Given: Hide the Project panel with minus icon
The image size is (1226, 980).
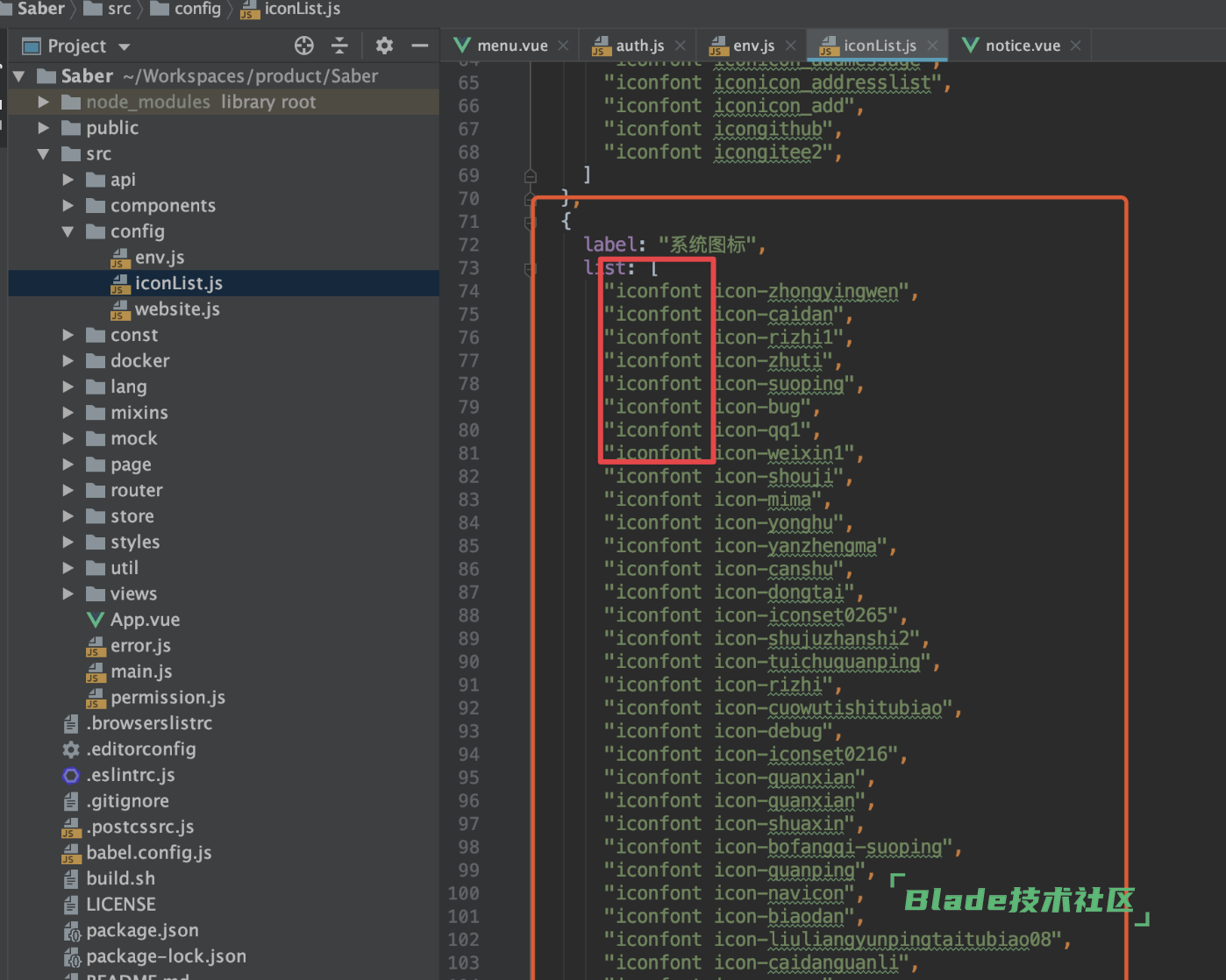Looking at the screenshot, I should pyautogui.click(x=420, y=46).
